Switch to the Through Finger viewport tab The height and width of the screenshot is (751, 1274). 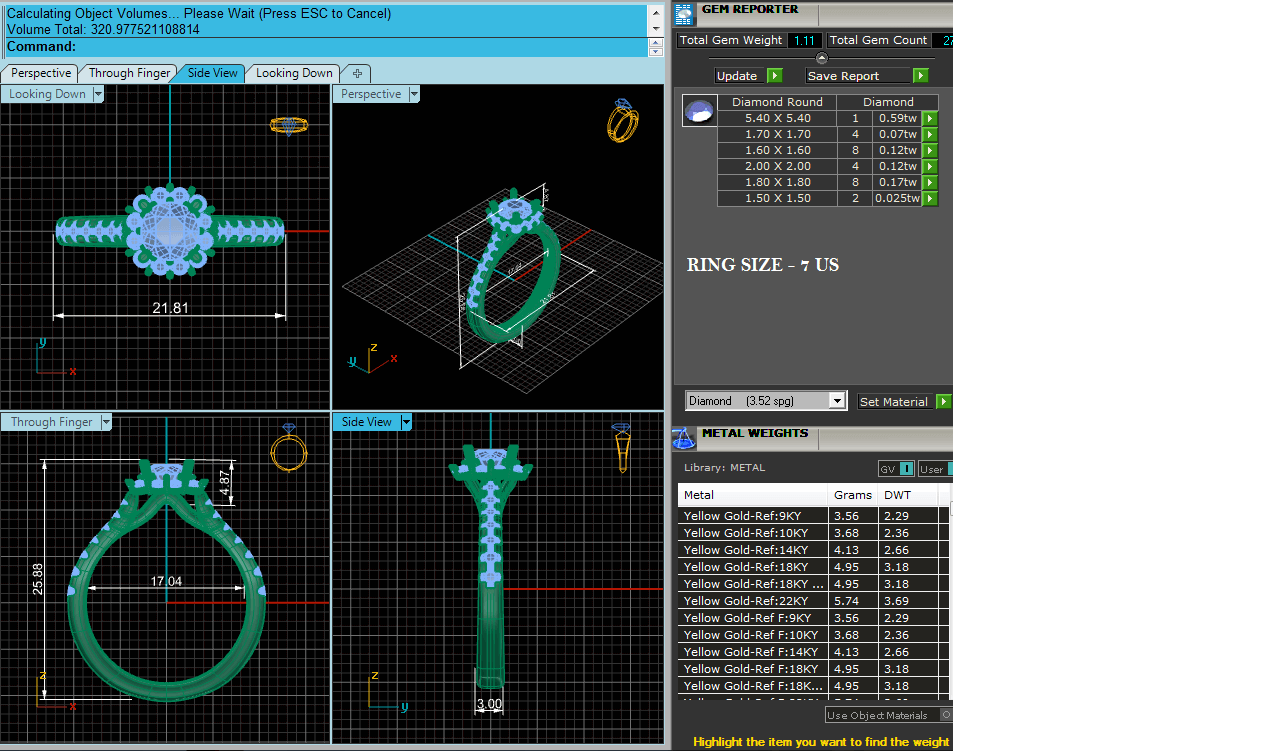130,73
